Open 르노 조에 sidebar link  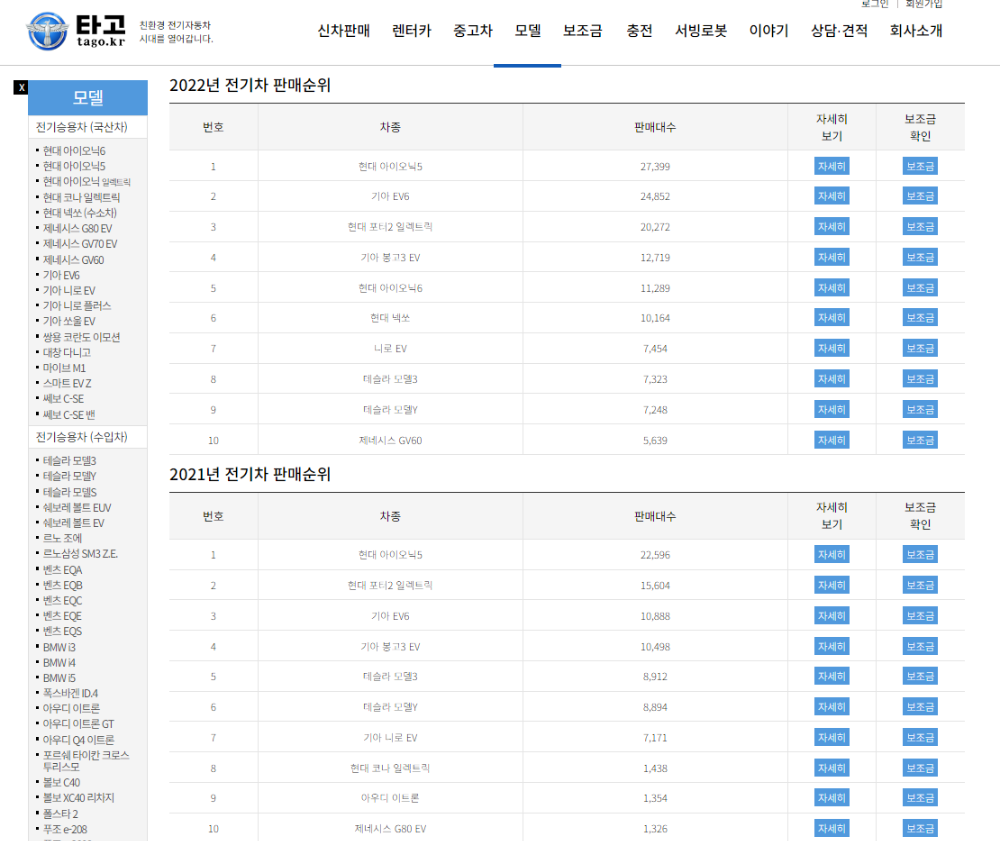point(62,538)
